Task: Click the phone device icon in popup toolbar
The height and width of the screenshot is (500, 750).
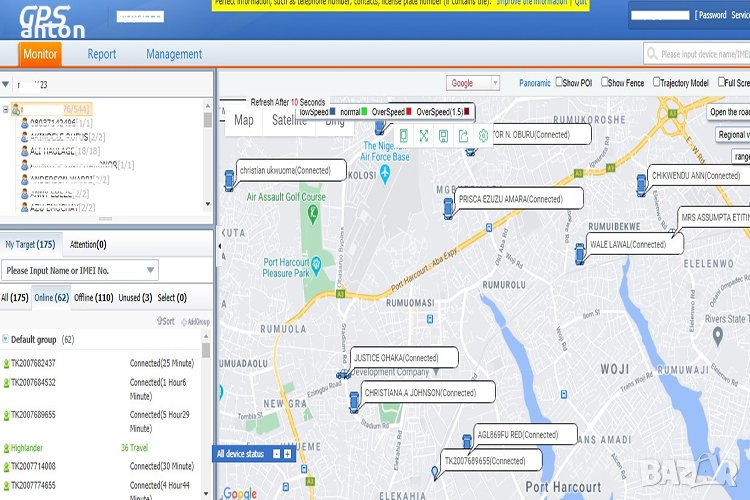Action: [x=404, y=136]
